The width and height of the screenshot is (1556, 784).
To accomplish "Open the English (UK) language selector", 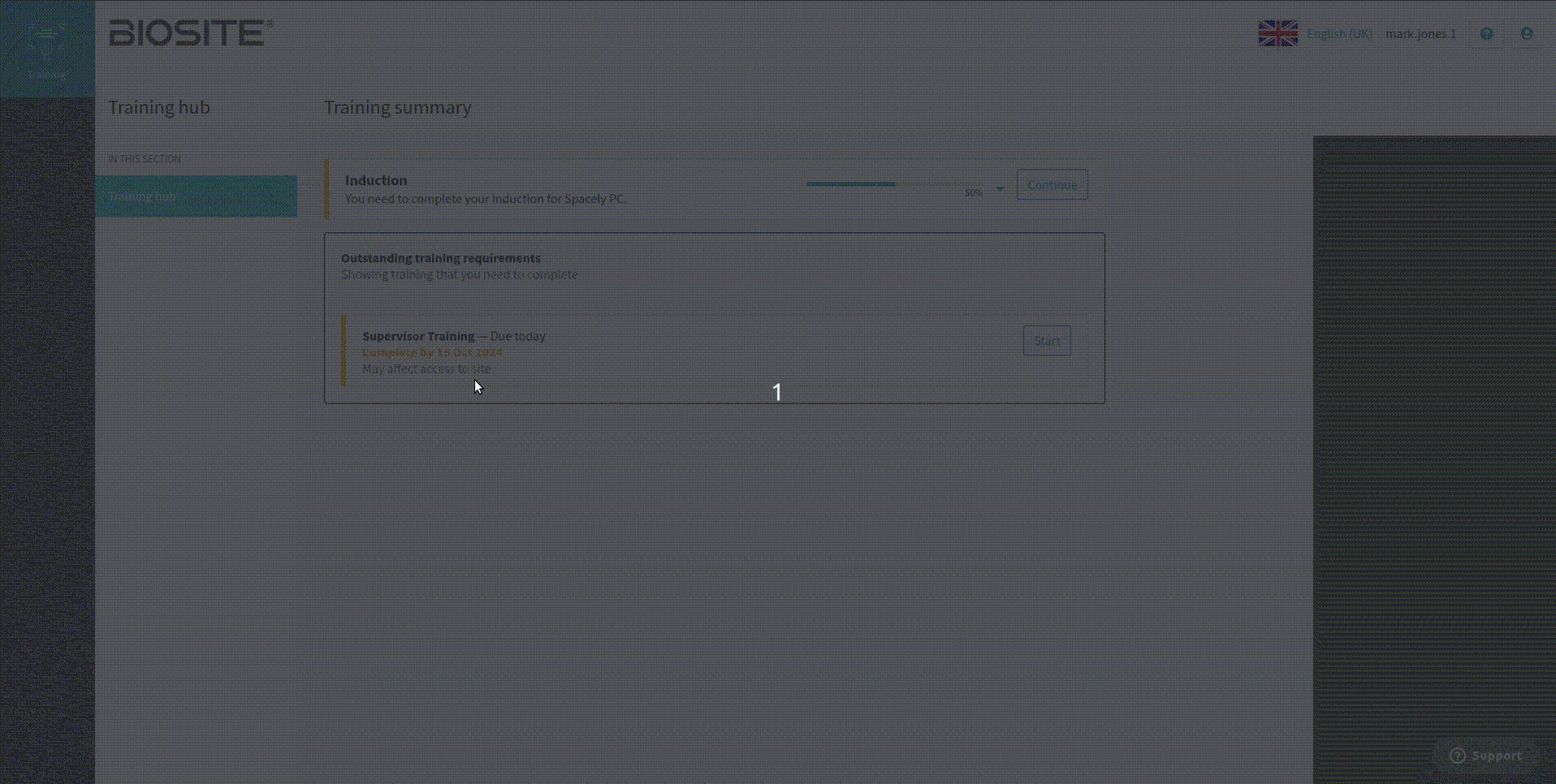I will [x=1339, y=33].
